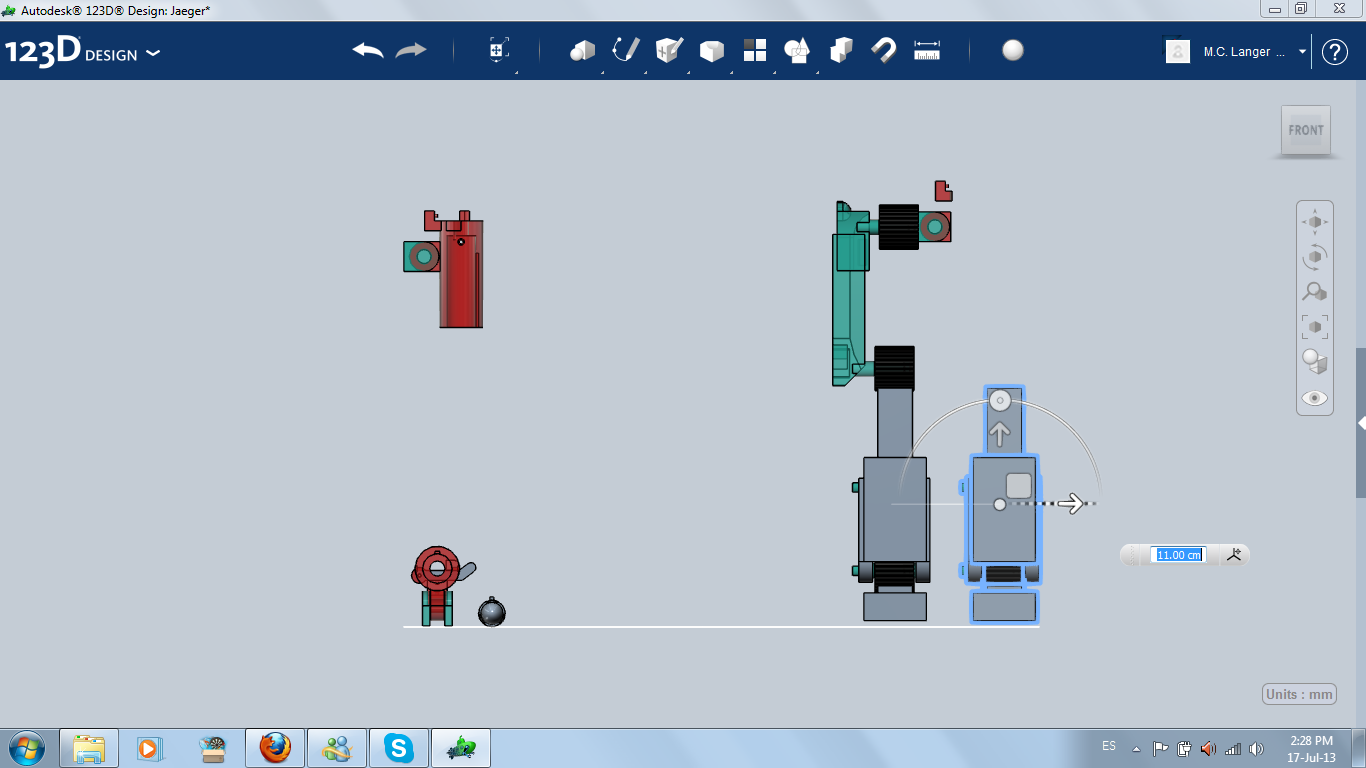Open the Grouping tools menu
The height and width of the screenshot is (768, 1366).
click(797, 51)
